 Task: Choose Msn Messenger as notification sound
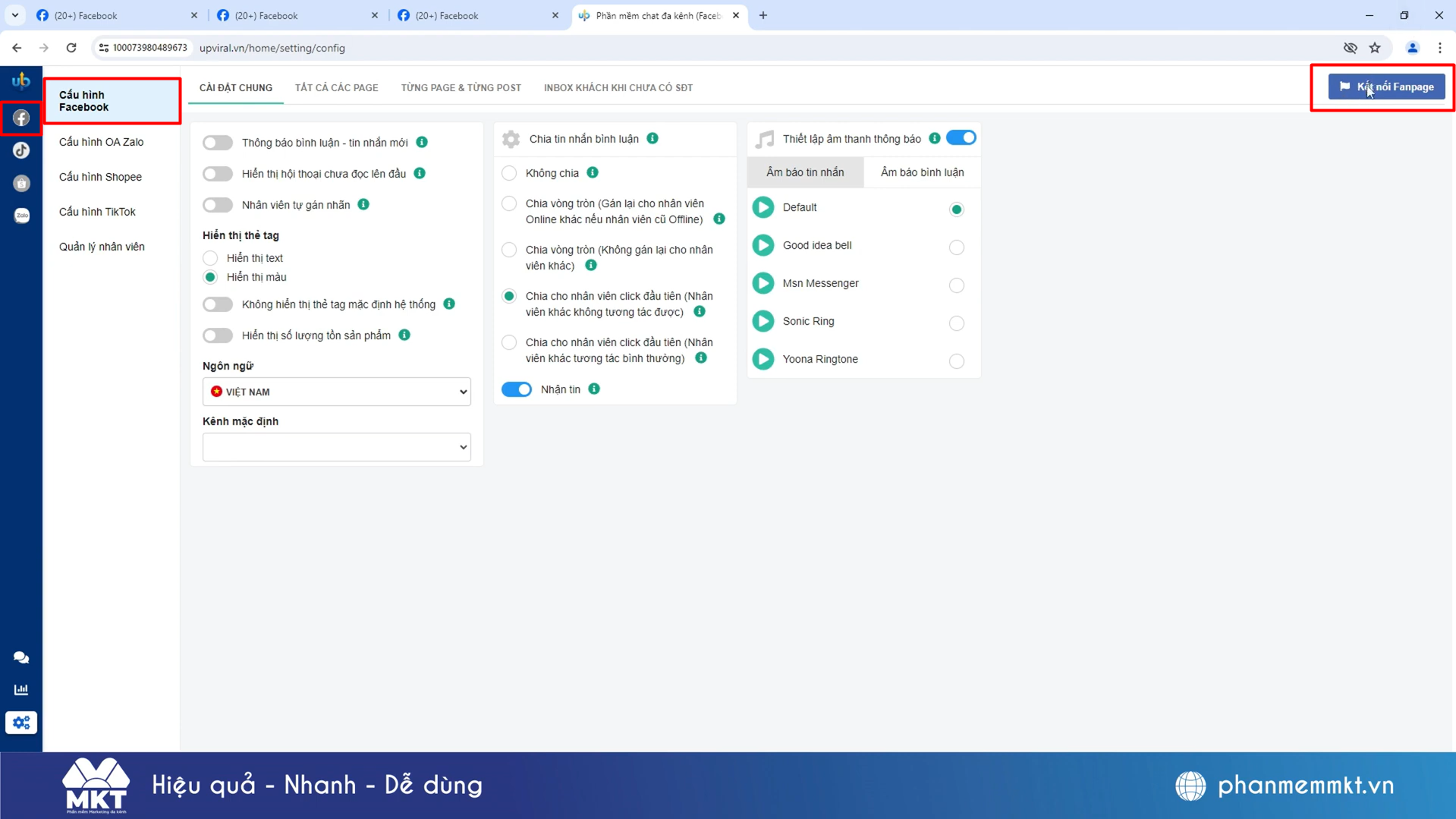click(x=957, y=285)
